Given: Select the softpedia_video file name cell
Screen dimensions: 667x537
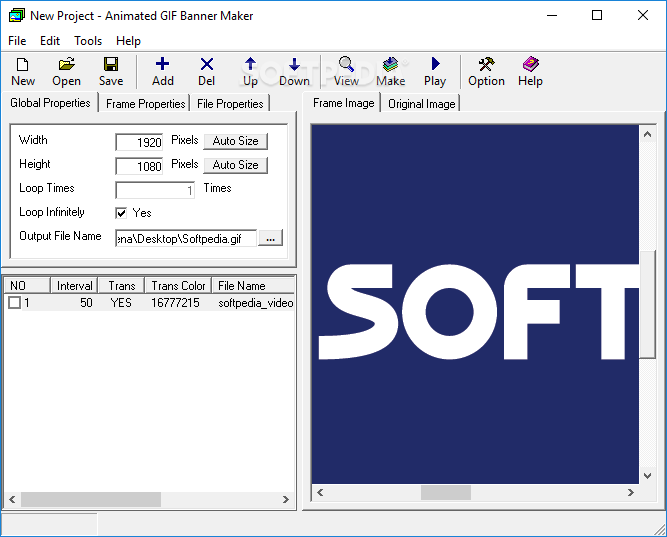Looking at the screenshot, I should pos(256,303).
